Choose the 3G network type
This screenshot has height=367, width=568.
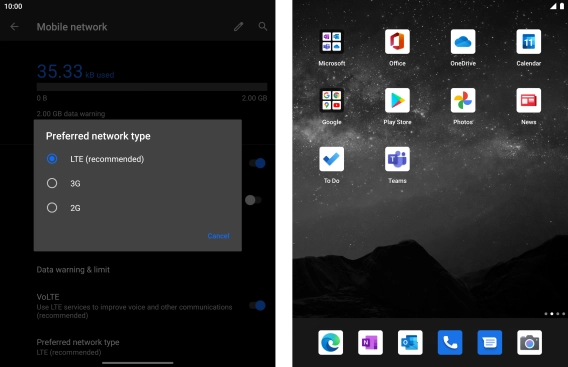pos(52,183)
